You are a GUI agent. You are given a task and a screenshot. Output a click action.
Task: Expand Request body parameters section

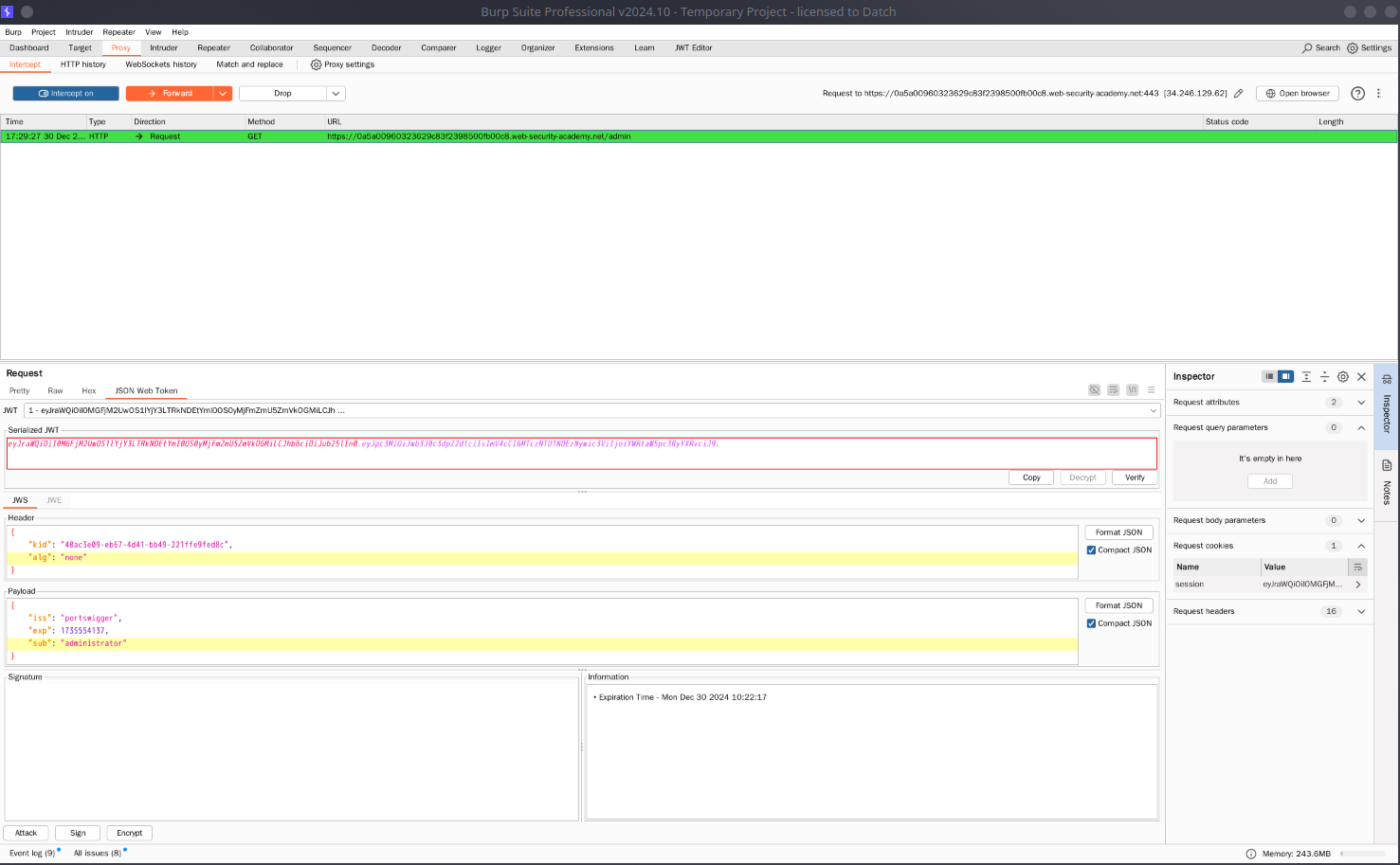[x=1361, y=520]
